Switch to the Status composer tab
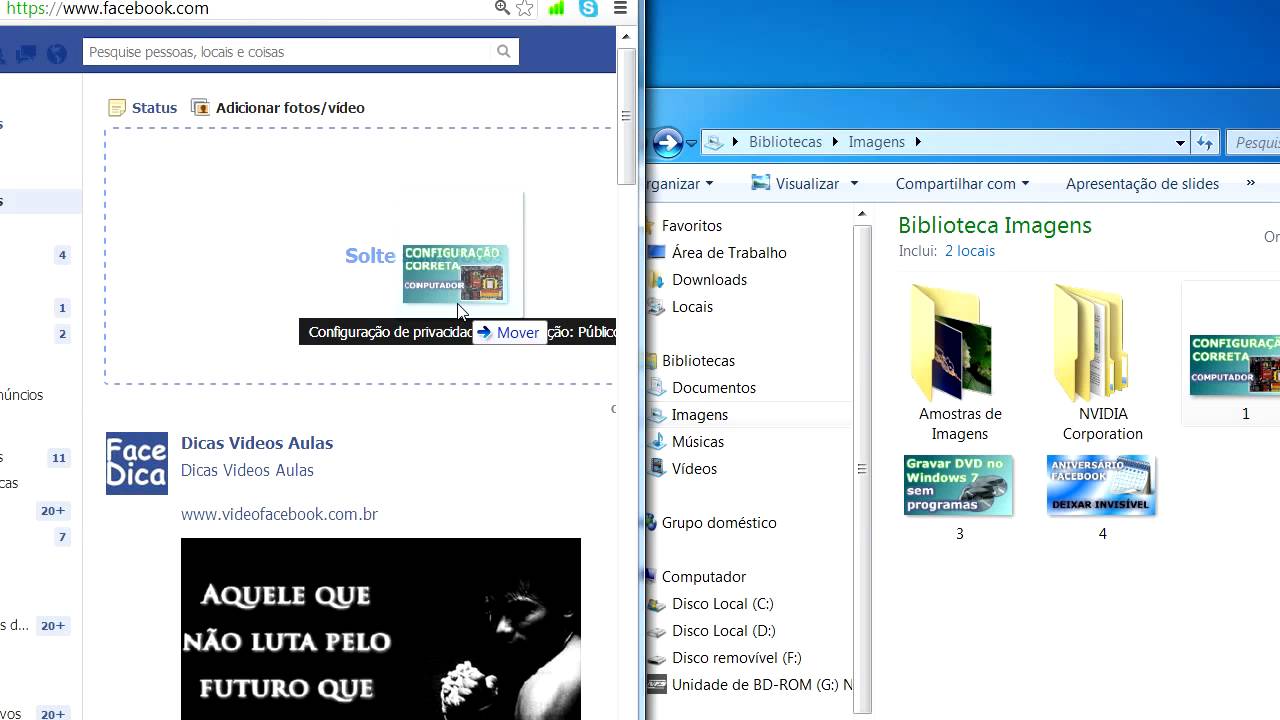Screen dimensions: 1280x720 click(143, 107)
